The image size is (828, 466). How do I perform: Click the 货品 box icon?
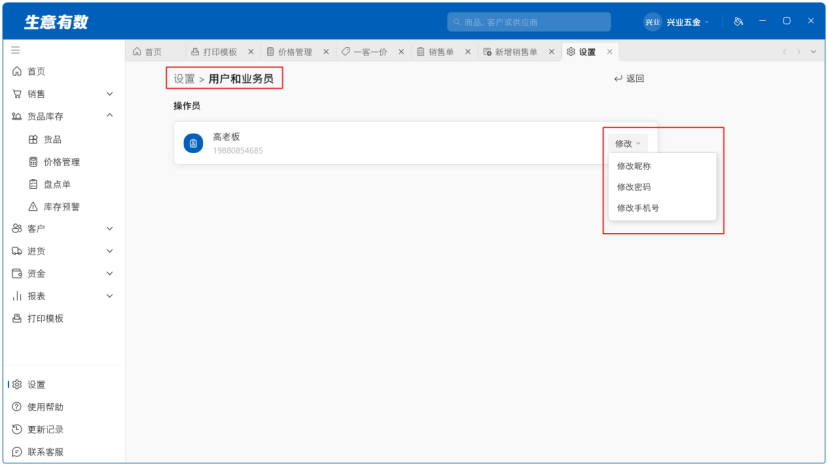(33, 139)
